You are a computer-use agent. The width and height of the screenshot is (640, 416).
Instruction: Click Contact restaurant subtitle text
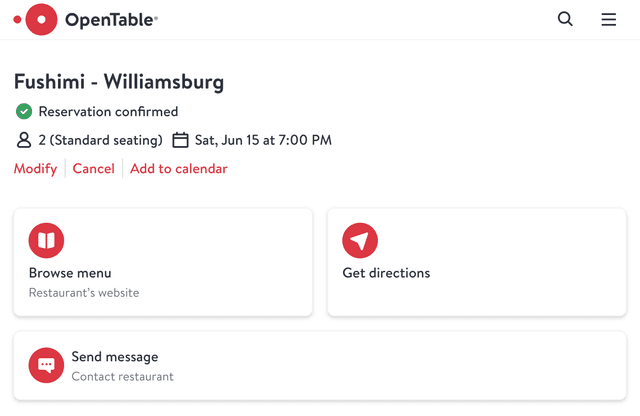(122, 376)
